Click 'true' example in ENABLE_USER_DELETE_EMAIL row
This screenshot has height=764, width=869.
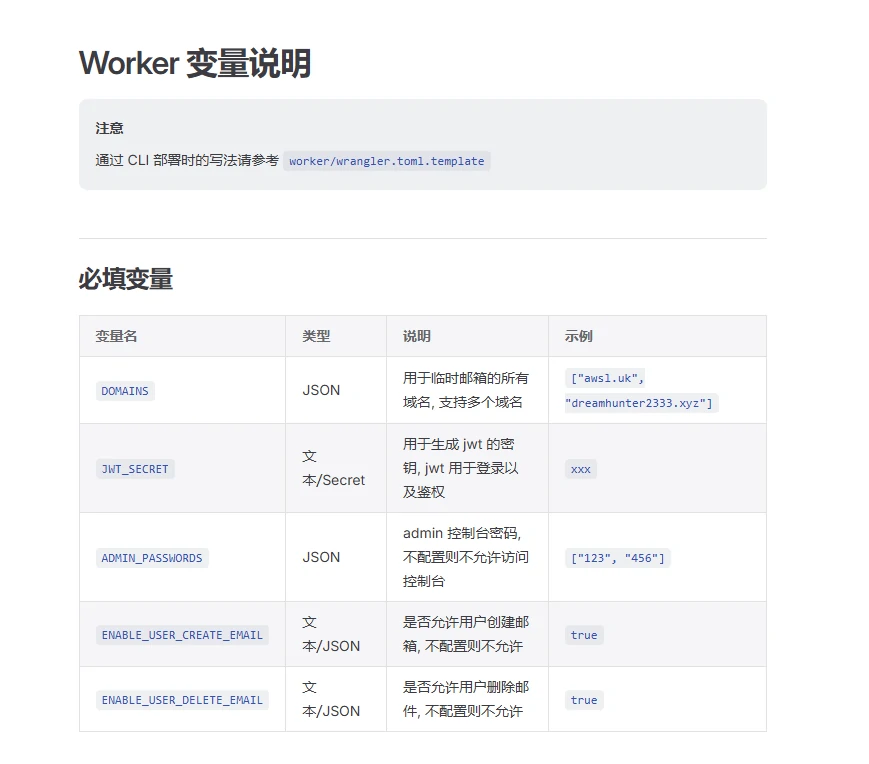click(x=584, y=700)
